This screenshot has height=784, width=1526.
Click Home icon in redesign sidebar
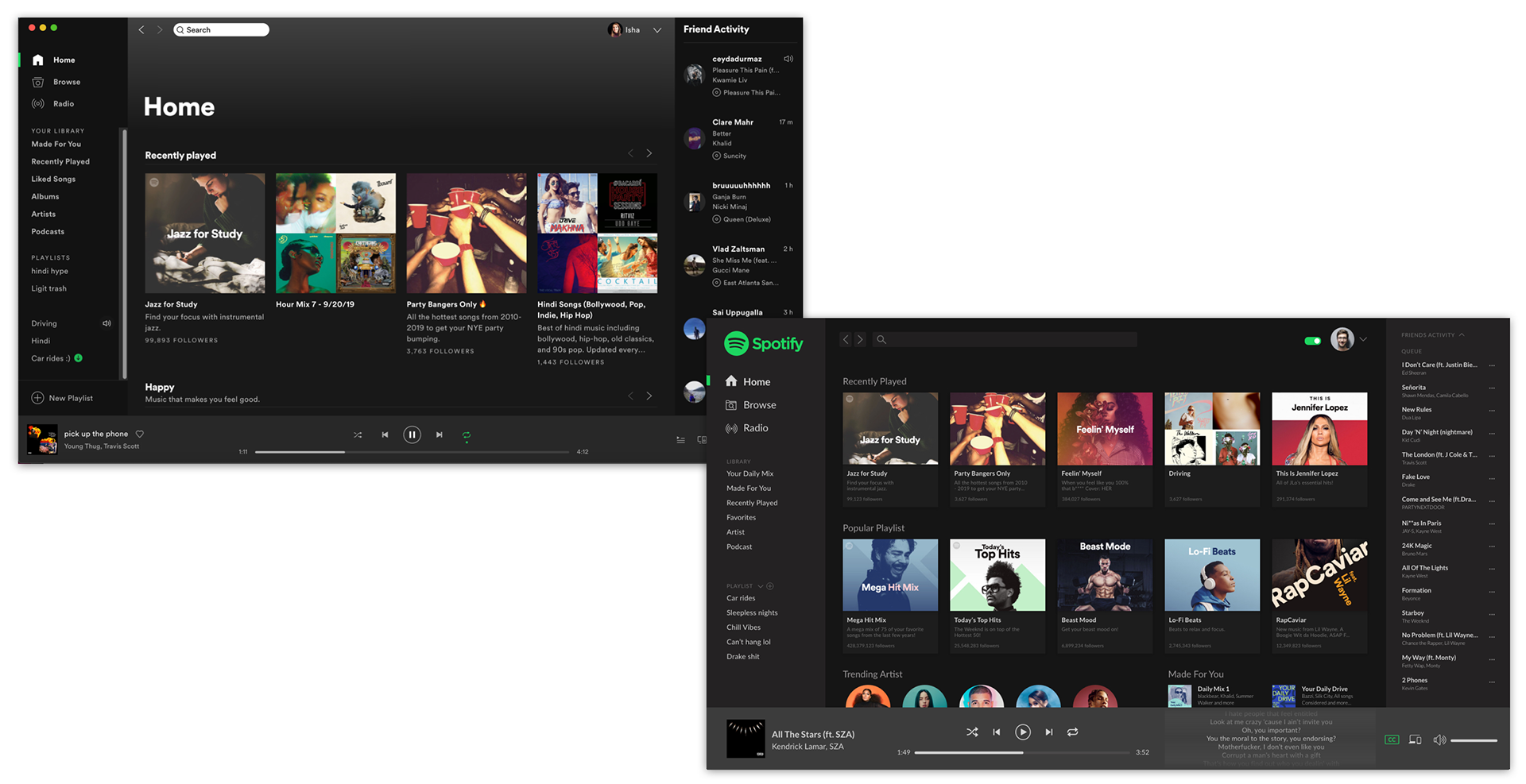(731, 381)
